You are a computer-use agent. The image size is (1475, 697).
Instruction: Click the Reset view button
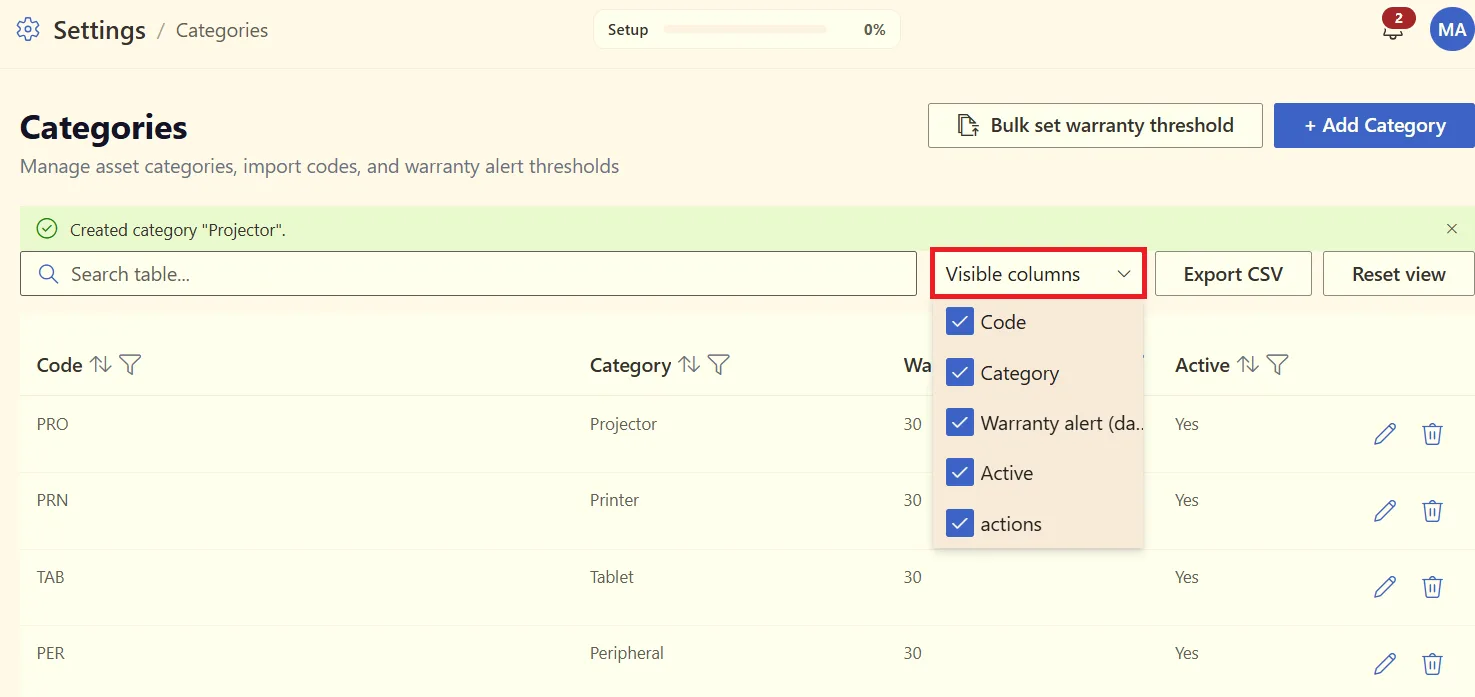[x=1398, y=274]
